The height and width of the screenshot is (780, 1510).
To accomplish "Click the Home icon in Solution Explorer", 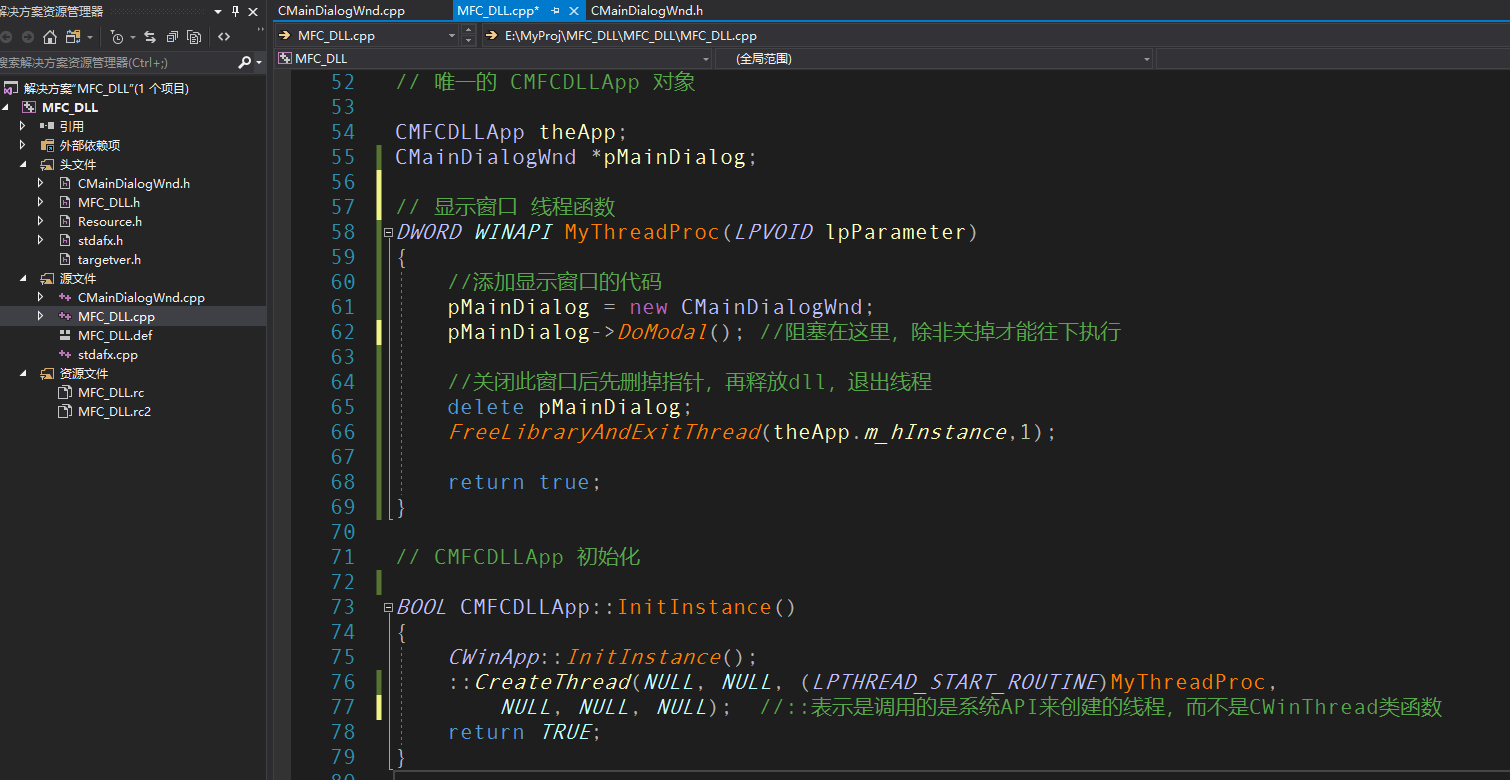I will pyautogui.click(x=50, y=37).
